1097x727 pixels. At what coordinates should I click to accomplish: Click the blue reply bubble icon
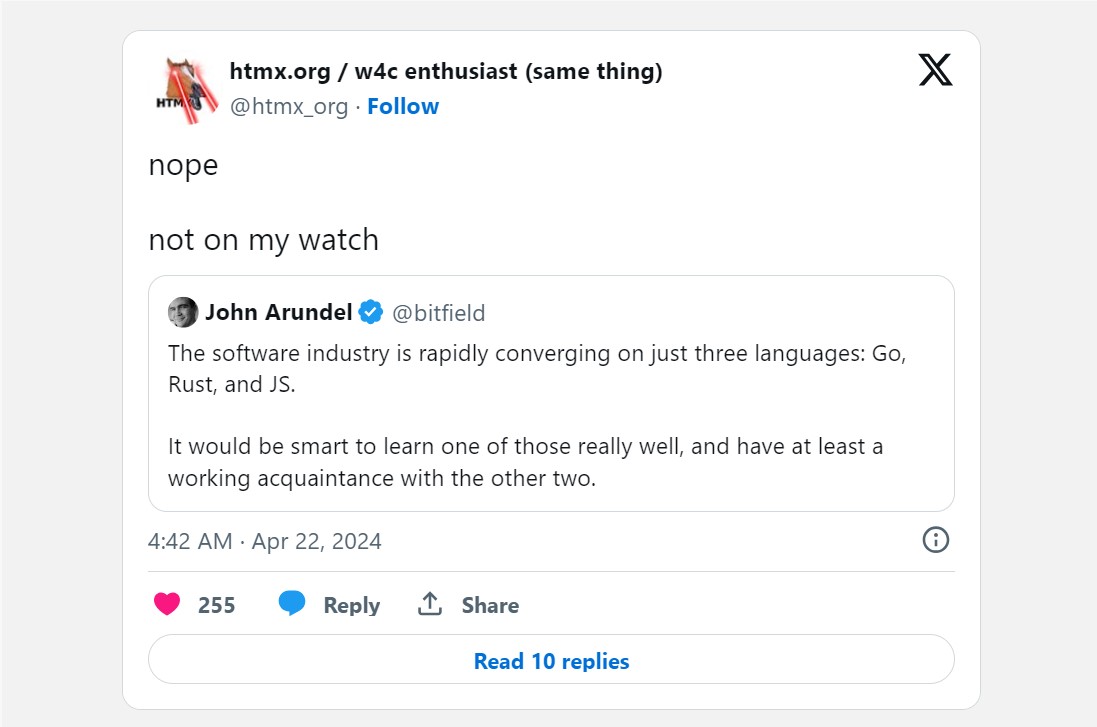(292, 604)
